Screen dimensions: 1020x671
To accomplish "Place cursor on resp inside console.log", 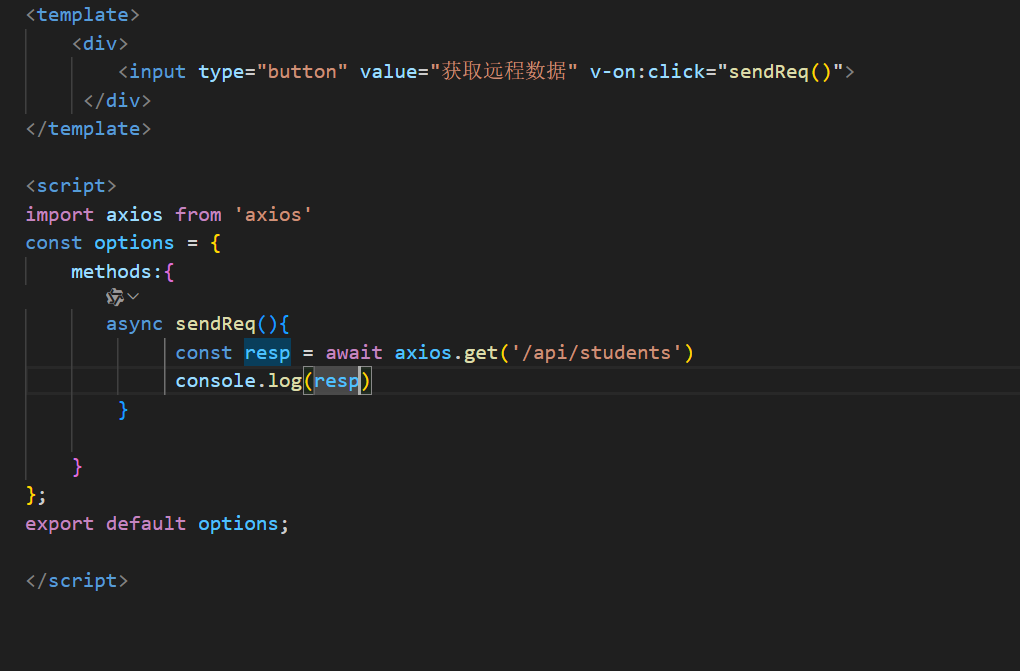I will 336,381.
